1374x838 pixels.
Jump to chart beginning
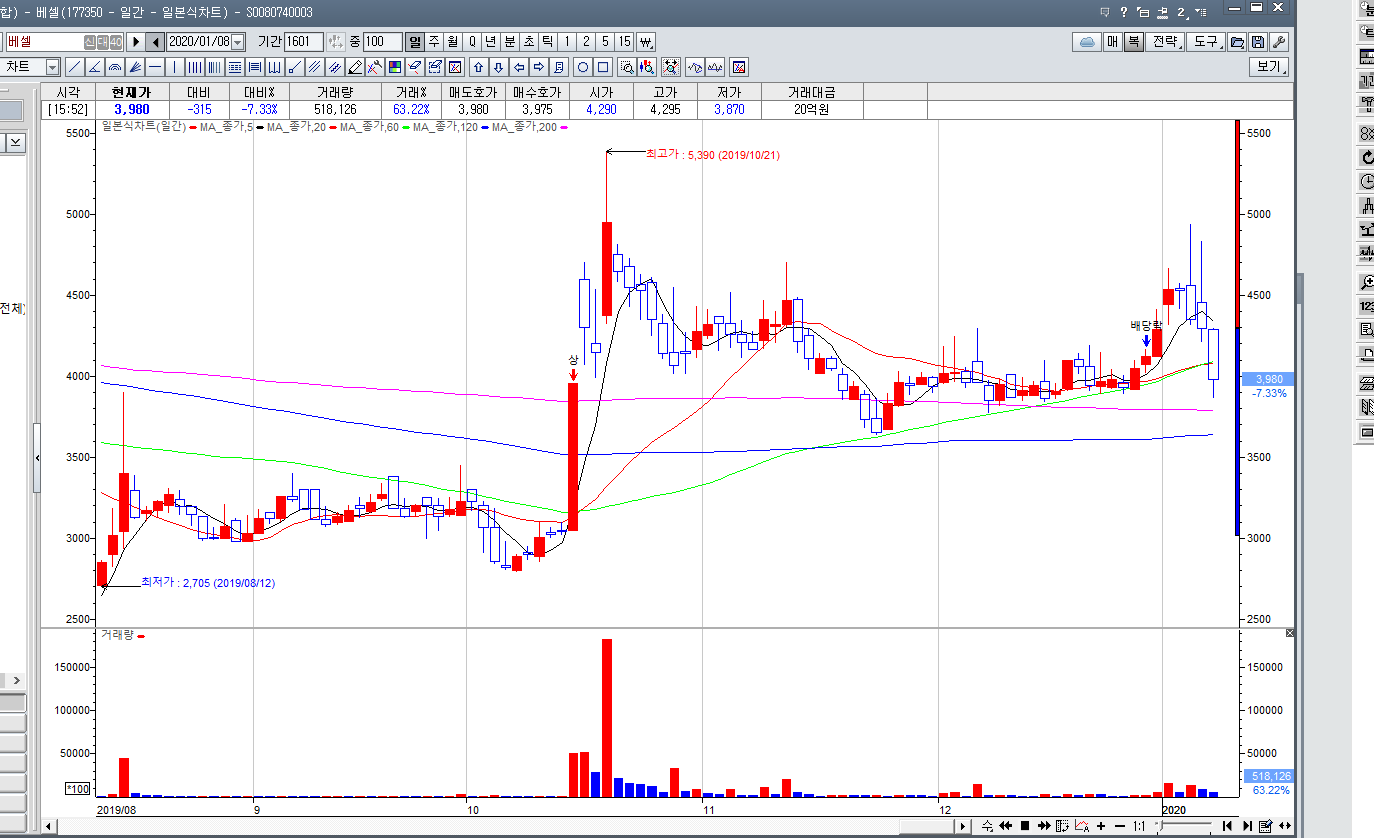click(1227, 826)
